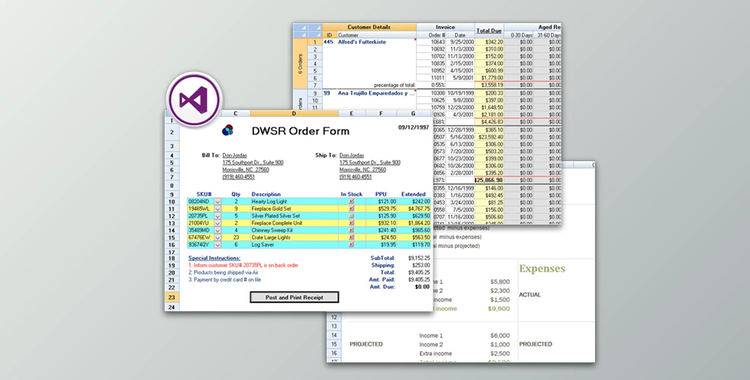Image resolution: width=750 pixels, height=380 pixels.
Task: Check In Stock box for Silver Plated Silver Set
Action: tap(352, 216)
